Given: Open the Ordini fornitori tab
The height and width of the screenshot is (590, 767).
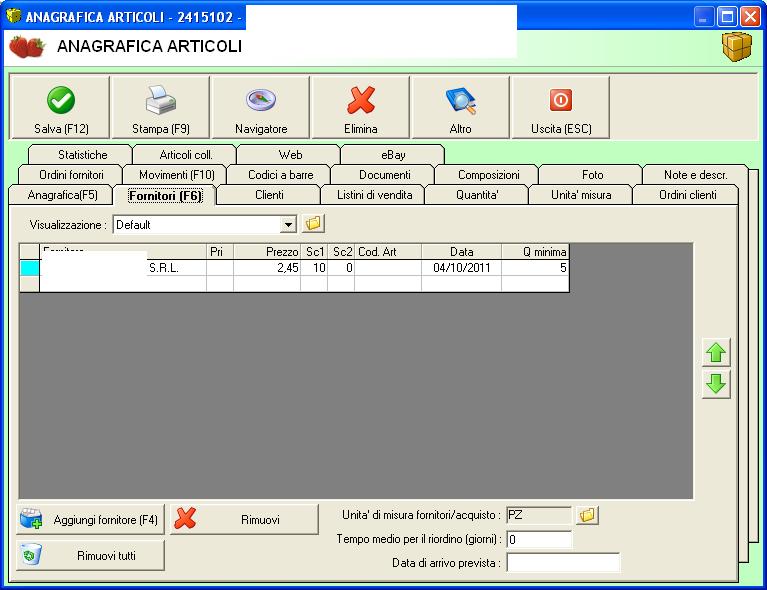Looking at the screenshot, I should [x=71, y=175].
